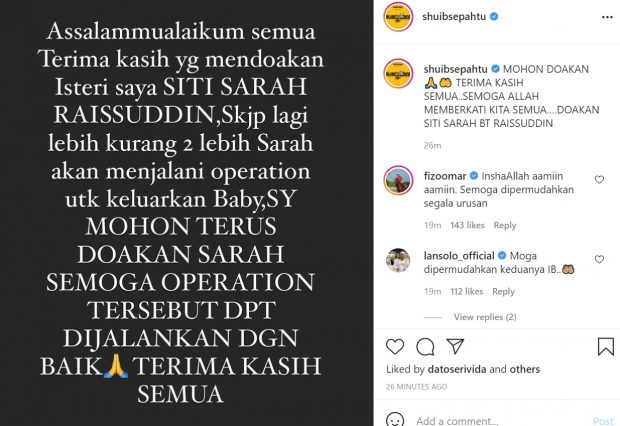
Task: Open datoserivida profile link
Action: click(x=457, y=369)
